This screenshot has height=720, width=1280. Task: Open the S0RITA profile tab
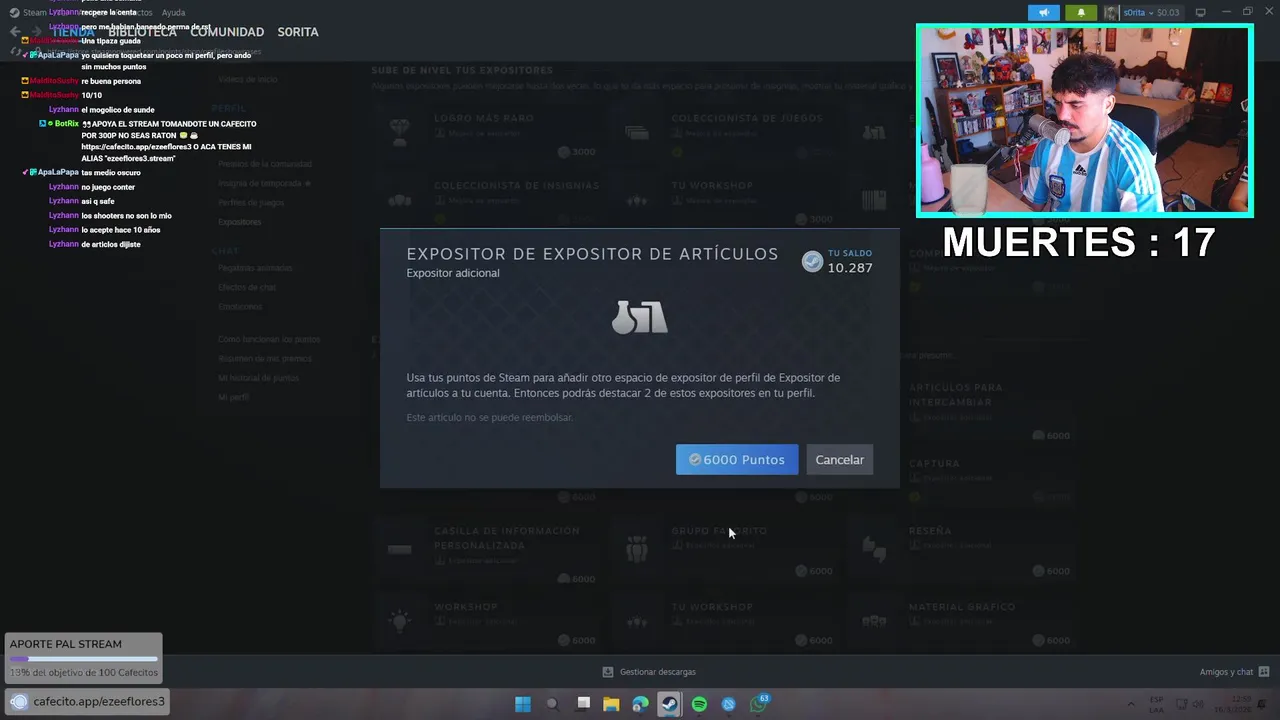click(298, 32)
